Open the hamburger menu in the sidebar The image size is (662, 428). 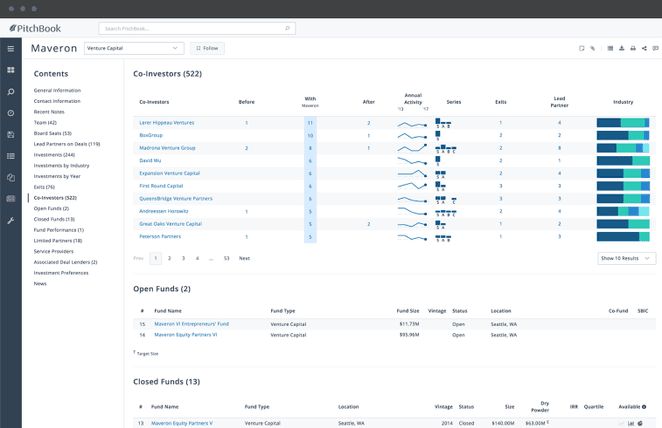[11, 48]
